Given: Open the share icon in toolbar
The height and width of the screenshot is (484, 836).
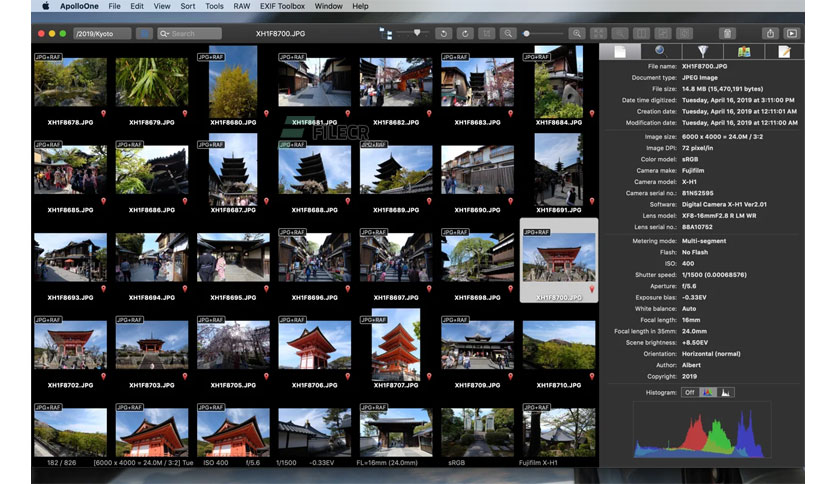Looking at the screenshot, I should pos(770,34).
